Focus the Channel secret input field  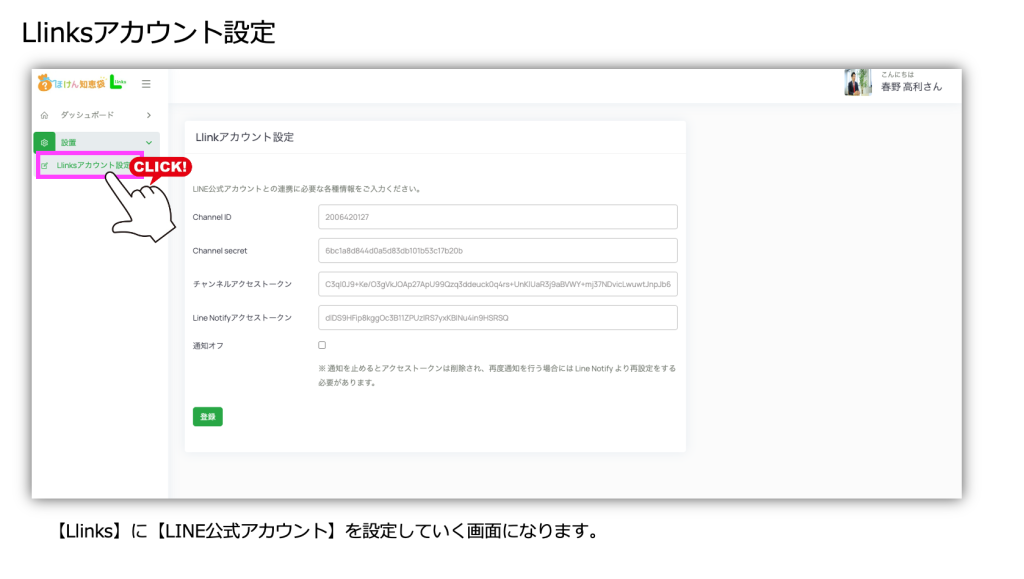[x=498, y=251]
